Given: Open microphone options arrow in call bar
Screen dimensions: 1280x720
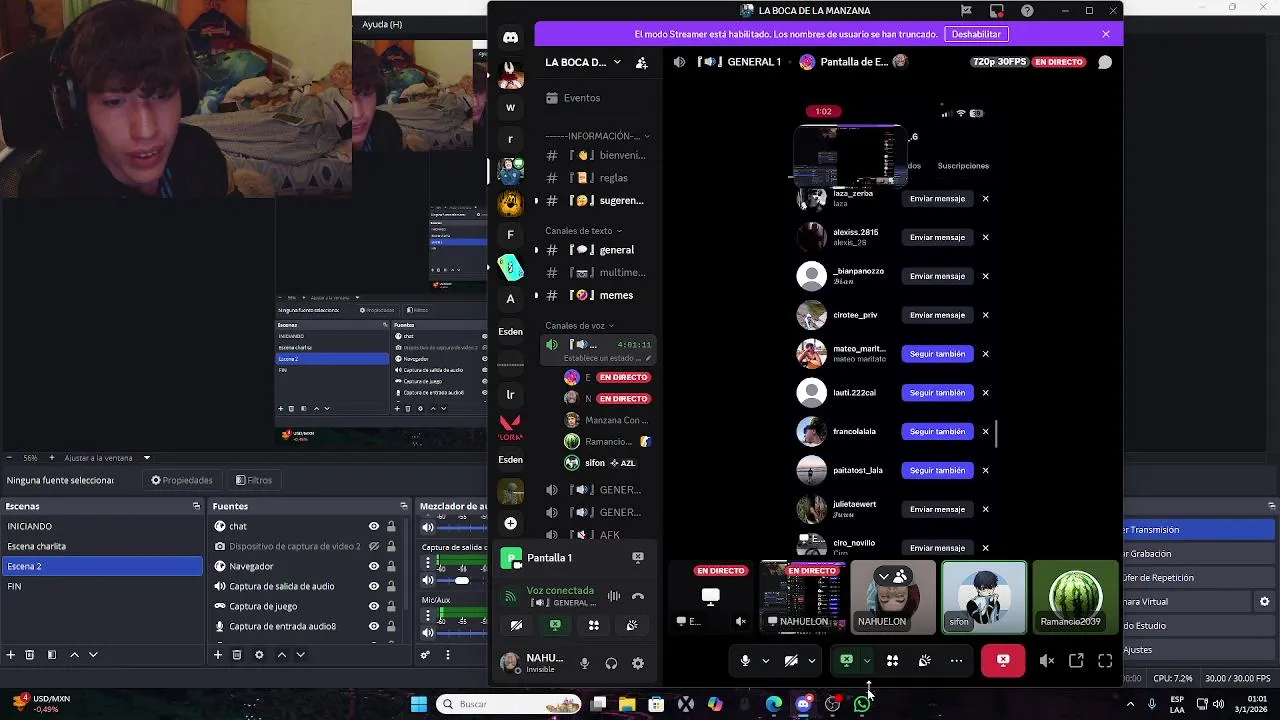Looking at the screenshot, I should pos(766,661).
